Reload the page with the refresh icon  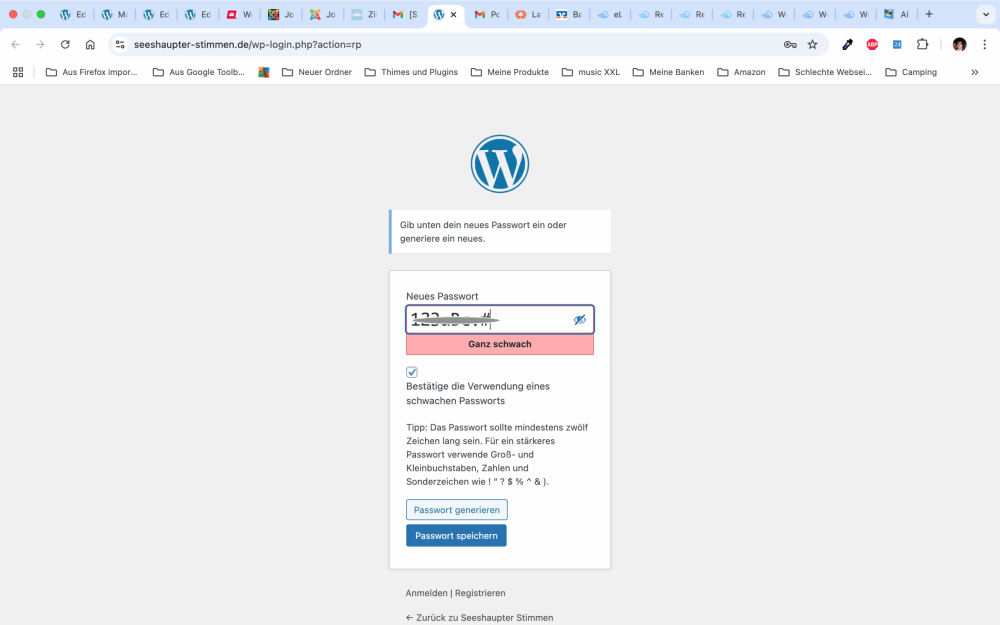[65, 44]
